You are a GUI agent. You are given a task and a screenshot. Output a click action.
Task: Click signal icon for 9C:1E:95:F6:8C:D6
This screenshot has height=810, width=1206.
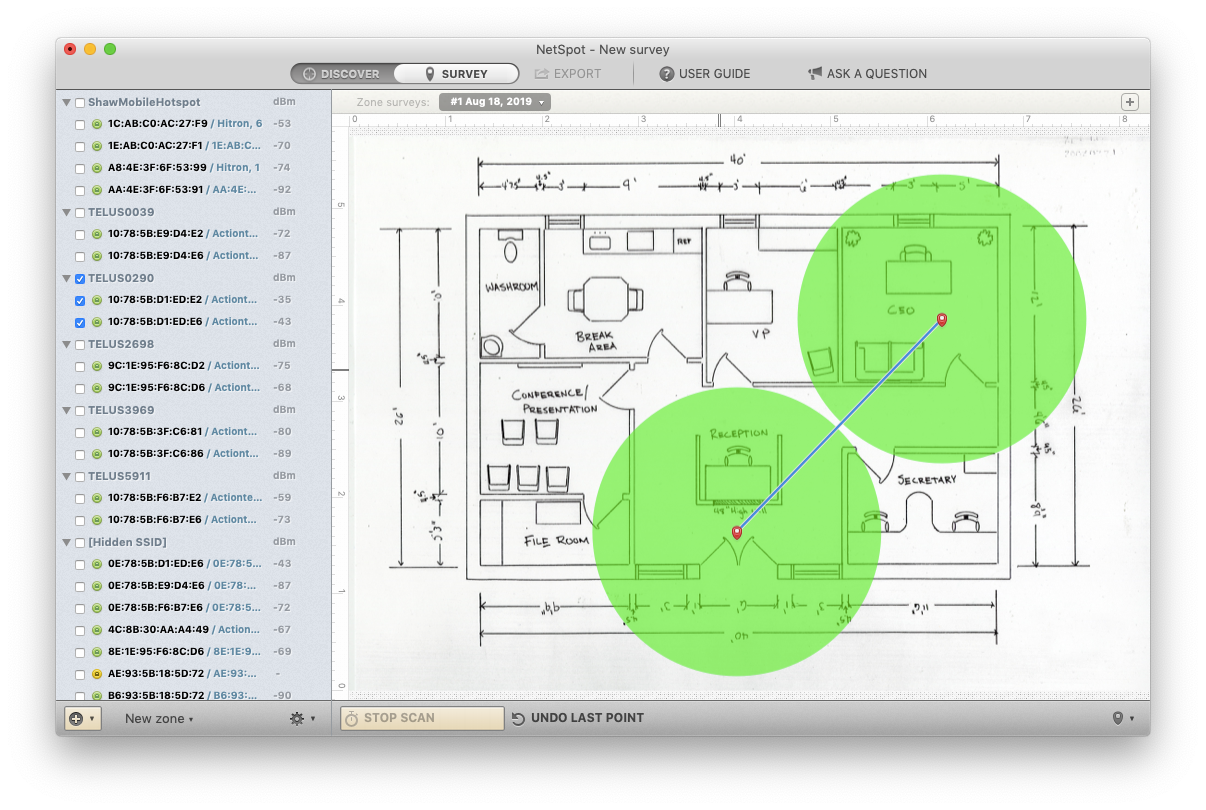coord(97,388)
